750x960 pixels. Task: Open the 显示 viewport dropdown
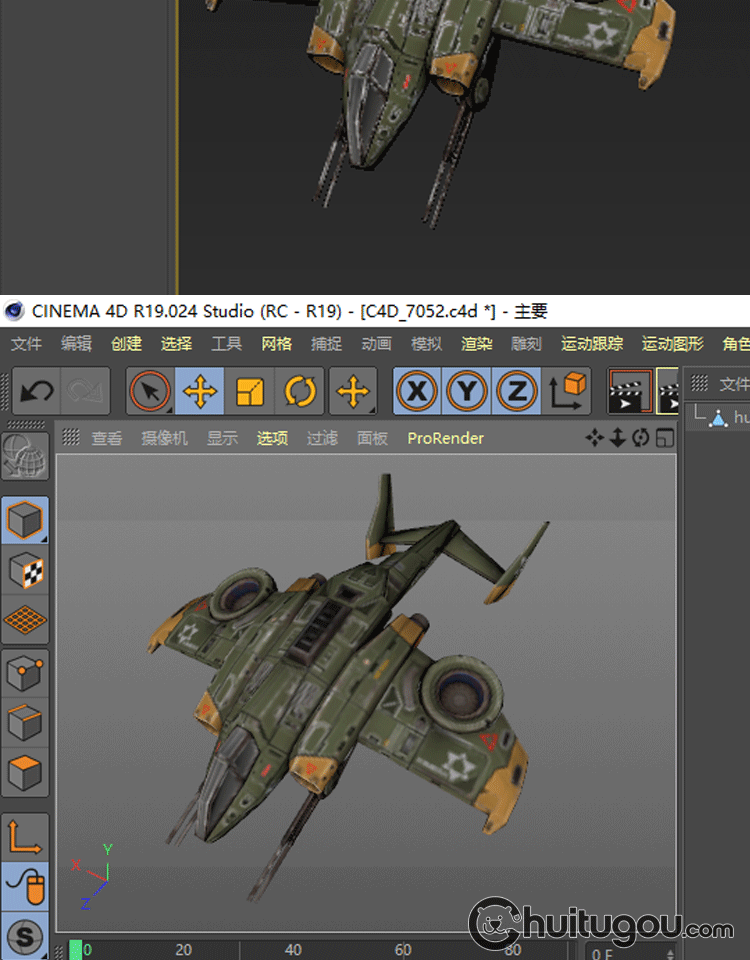click(222, 438)
